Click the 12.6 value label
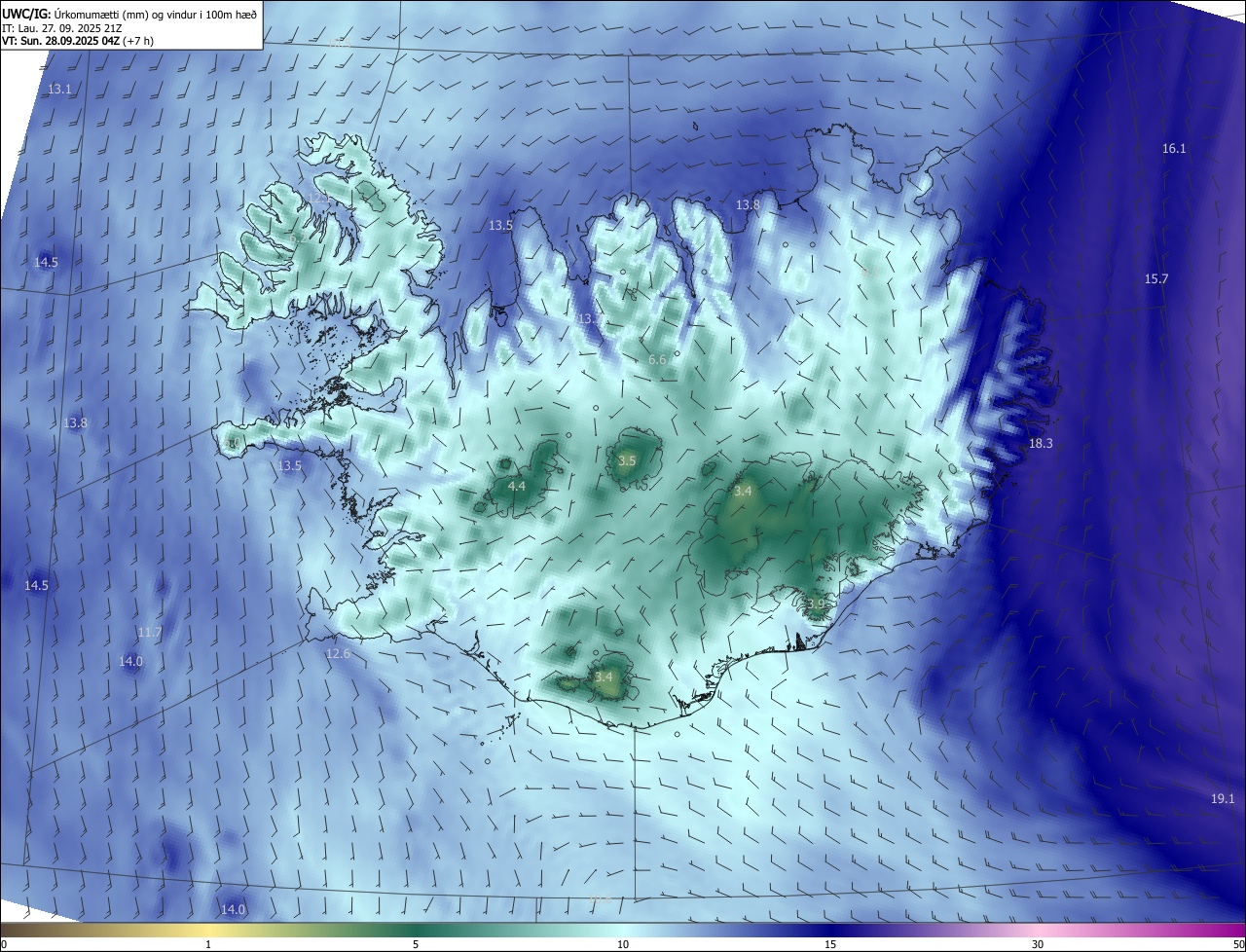 (x=338, y=654)
